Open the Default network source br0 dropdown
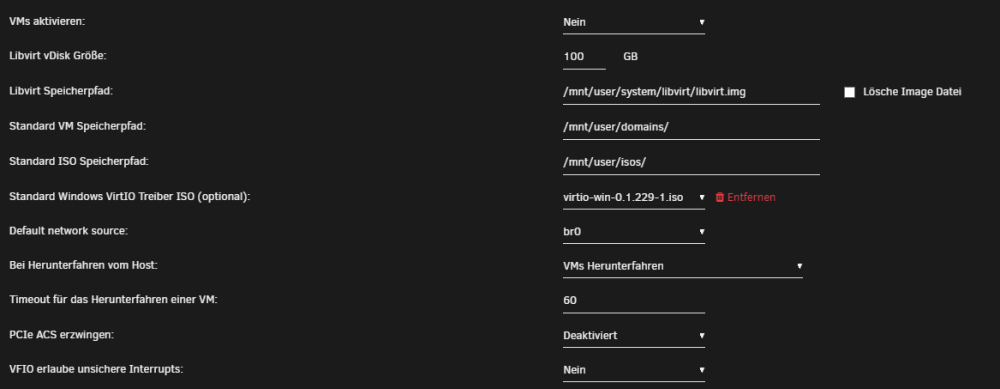This screenshot has width=1000, height=389. click(634, 231)
